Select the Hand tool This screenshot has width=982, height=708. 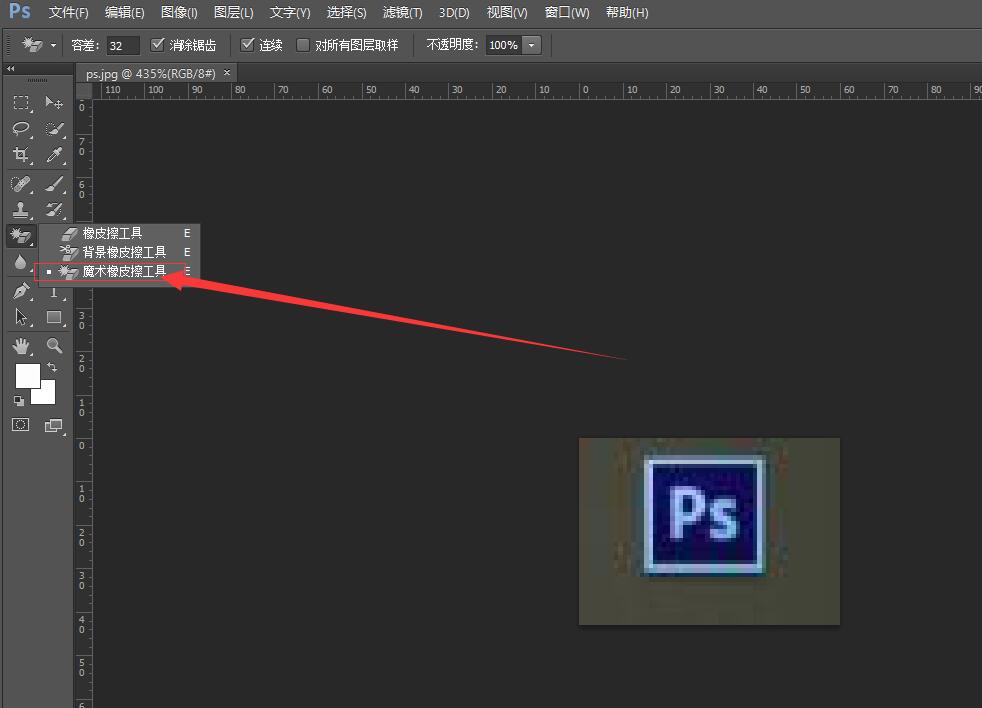pyautogui.click(x=21, y=346)
